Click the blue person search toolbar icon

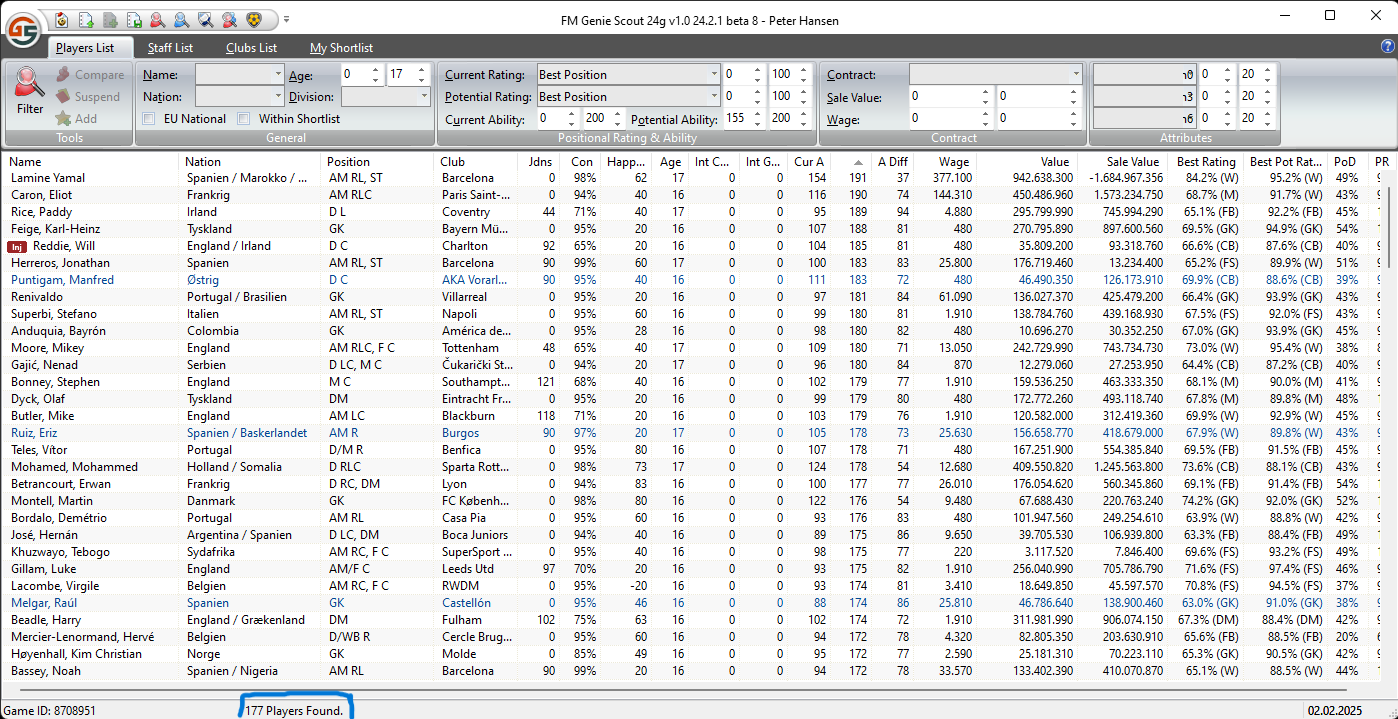click(181, 19)
